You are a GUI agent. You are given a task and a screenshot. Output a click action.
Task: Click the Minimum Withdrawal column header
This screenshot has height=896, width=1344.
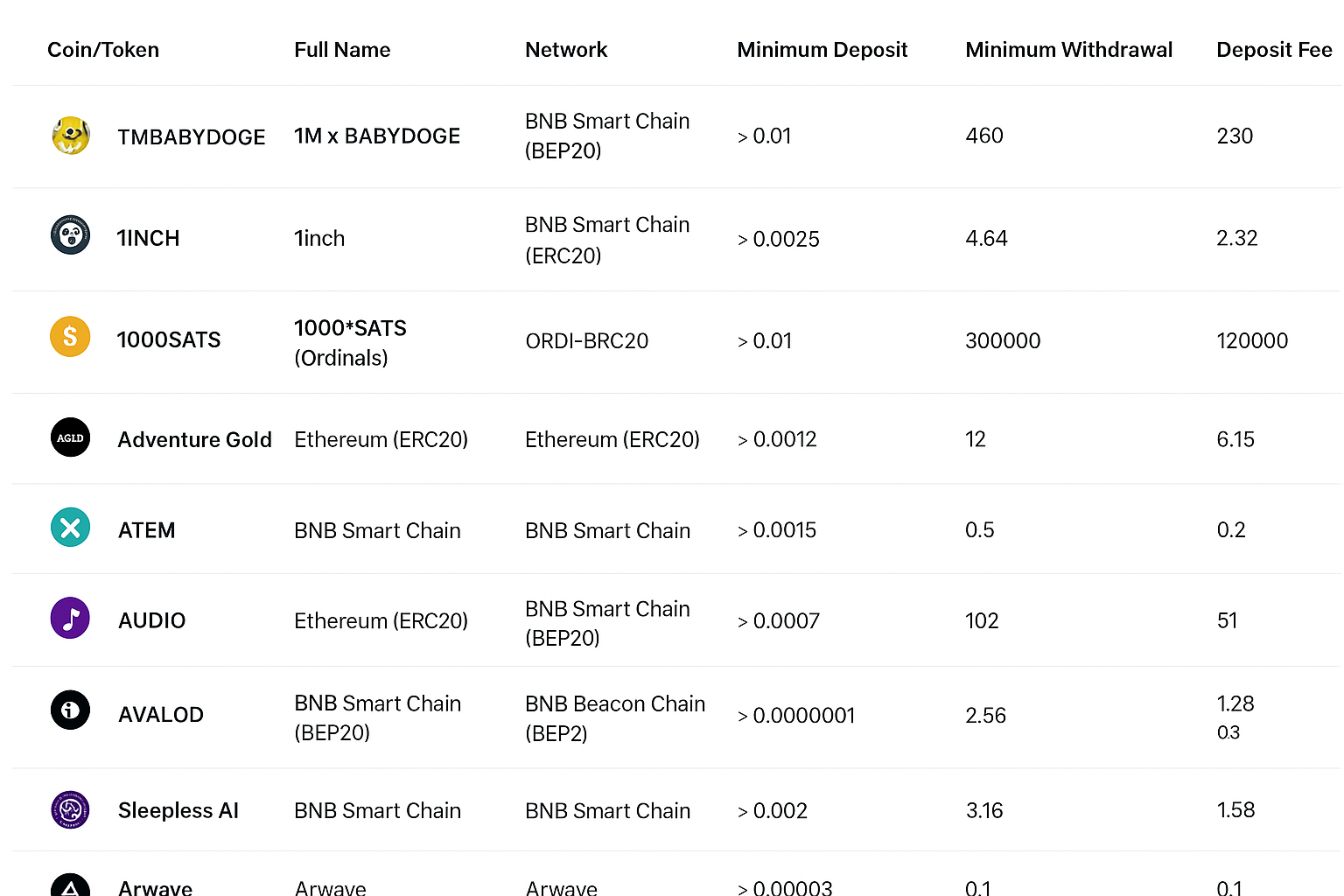pos(1068,50)
